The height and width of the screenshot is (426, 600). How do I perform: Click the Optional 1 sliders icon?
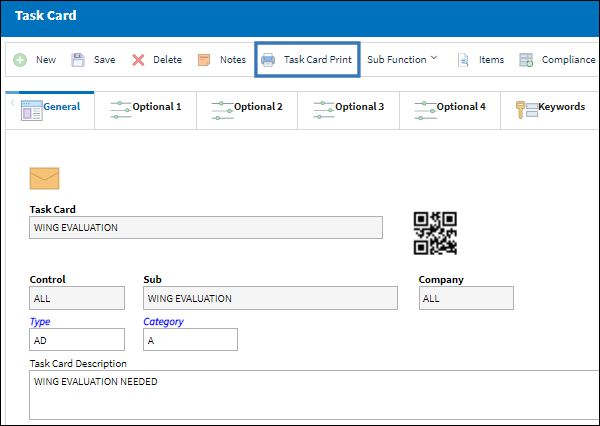[121, 110]
